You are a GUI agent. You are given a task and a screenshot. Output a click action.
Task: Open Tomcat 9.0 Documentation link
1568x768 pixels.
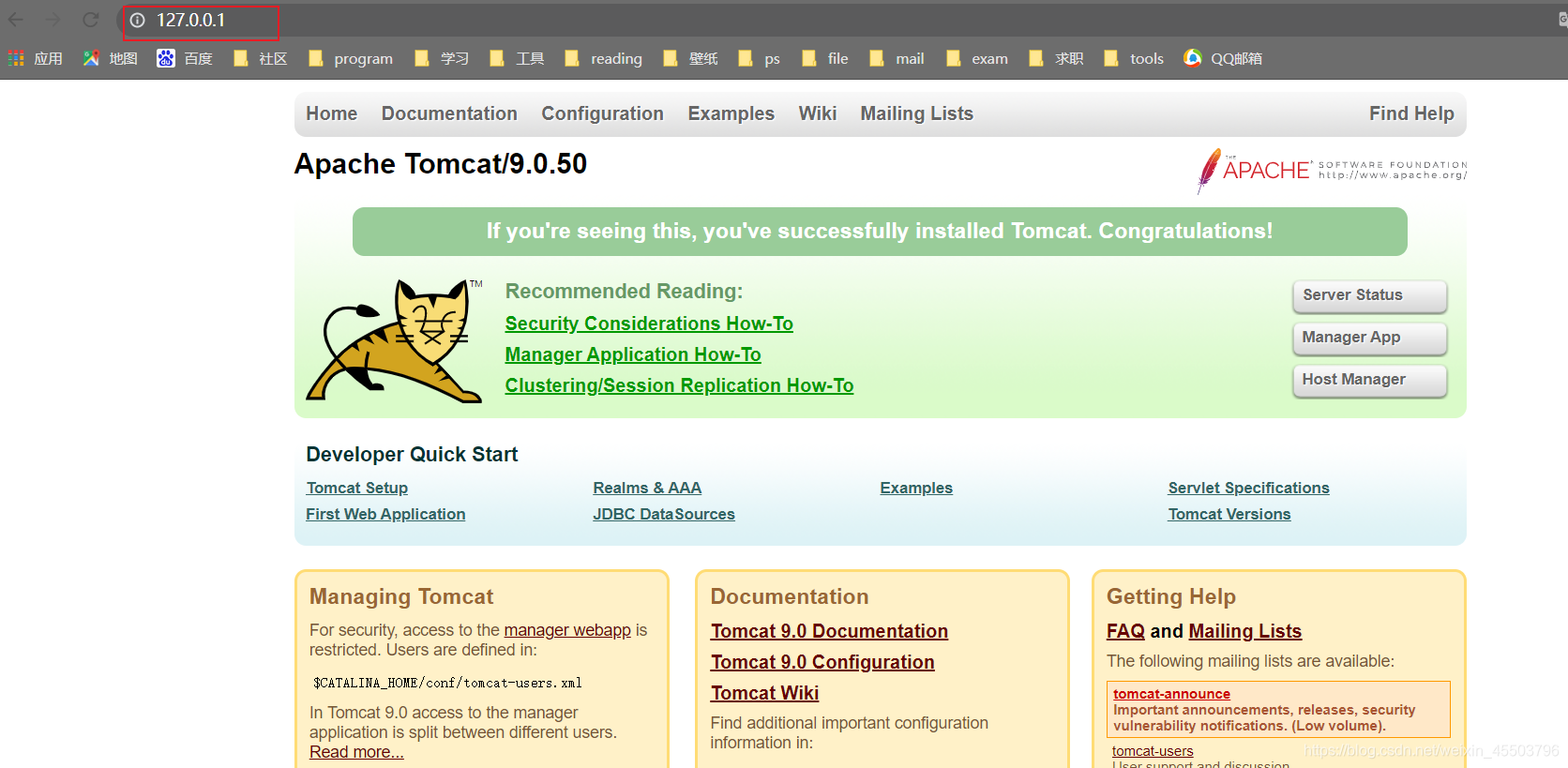(x=829, y=631)
